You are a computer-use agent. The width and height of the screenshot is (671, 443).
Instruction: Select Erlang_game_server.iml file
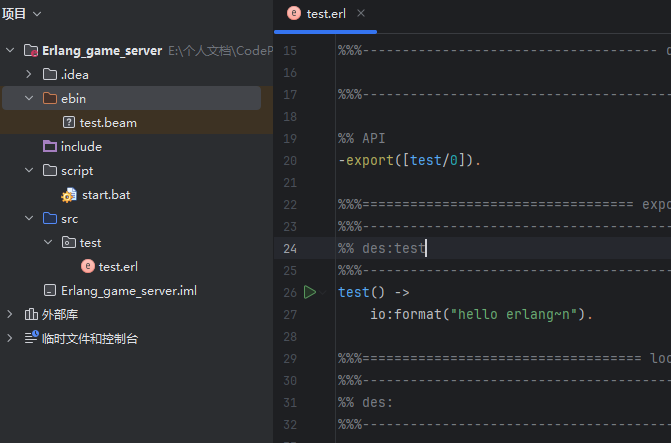click(129, 291)
